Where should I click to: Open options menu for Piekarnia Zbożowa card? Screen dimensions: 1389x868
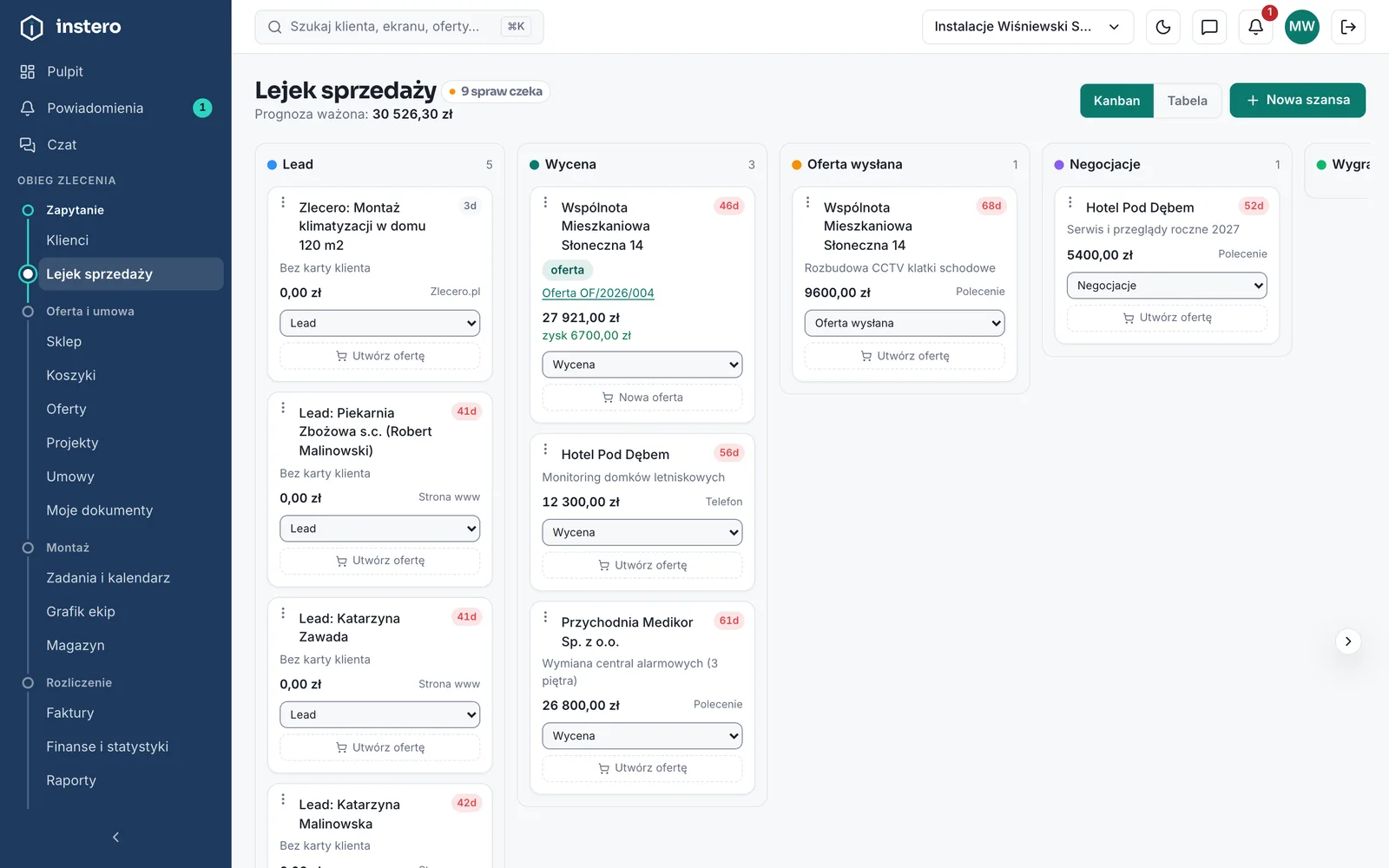(x=283, y=407)
